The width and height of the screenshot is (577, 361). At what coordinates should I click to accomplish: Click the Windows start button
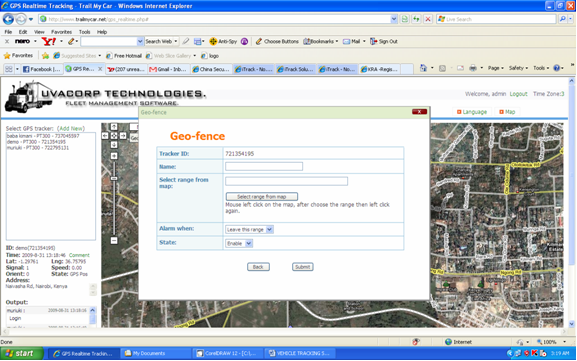click(22, 353)
